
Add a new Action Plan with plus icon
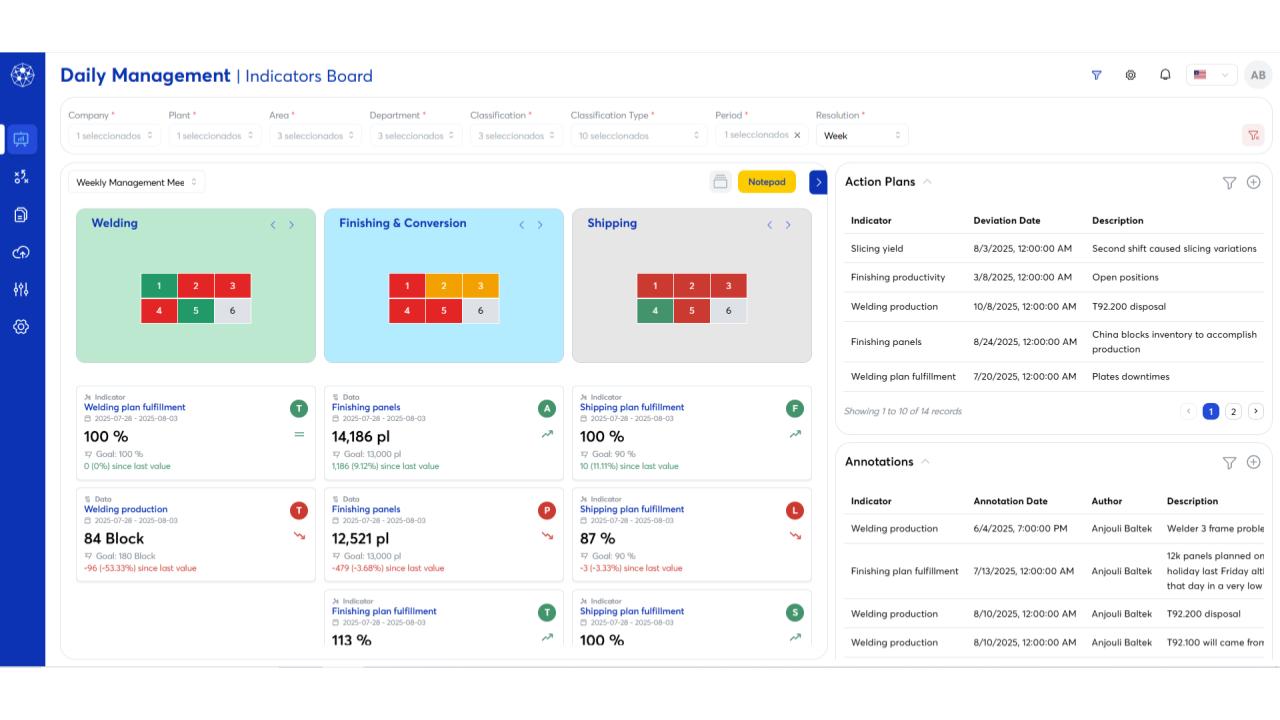pos(1253,182)
